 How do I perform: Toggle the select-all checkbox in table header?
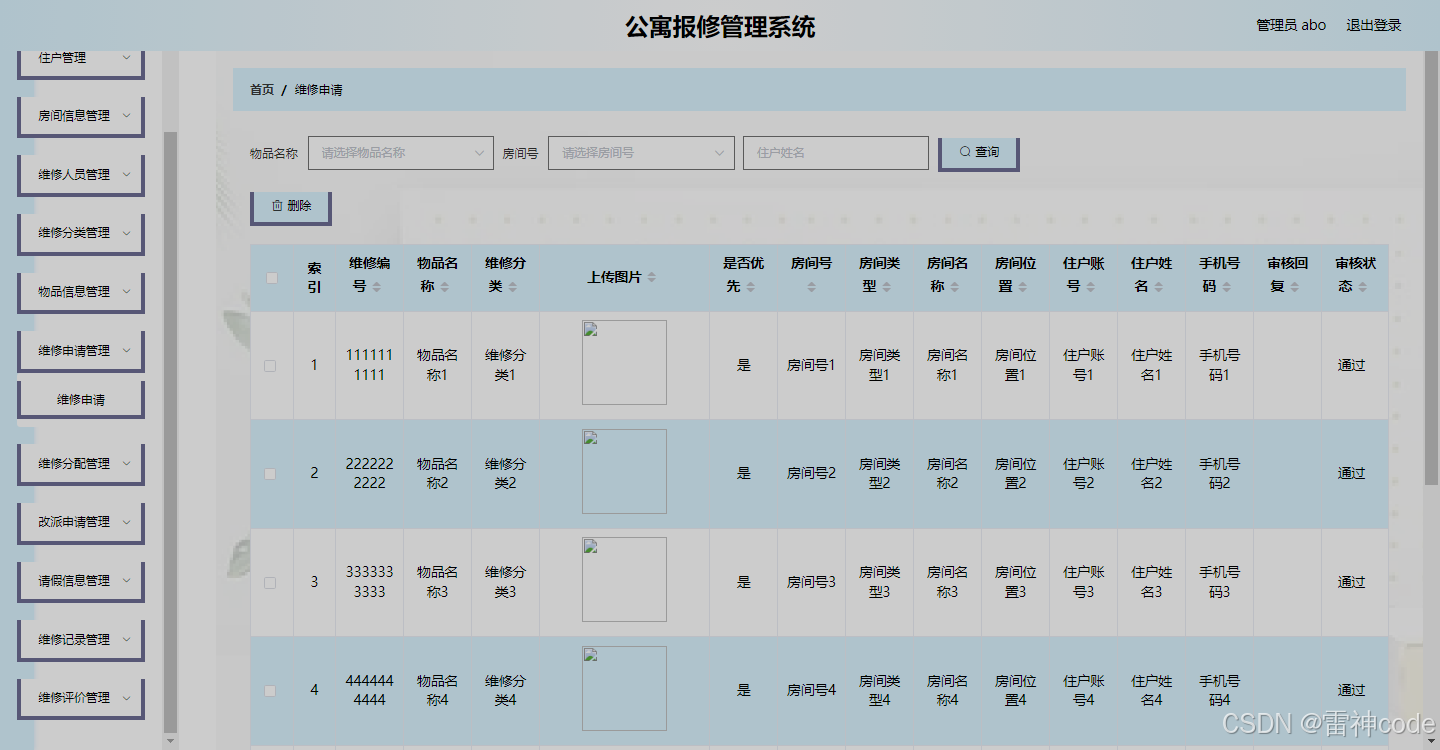pos(270,277)
